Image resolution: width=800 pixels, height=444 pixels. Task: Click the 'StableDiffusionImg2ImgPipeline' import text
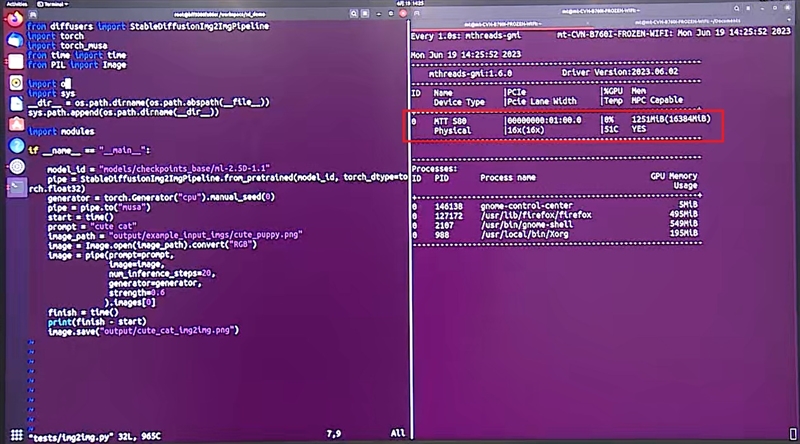tap(199, 26)
